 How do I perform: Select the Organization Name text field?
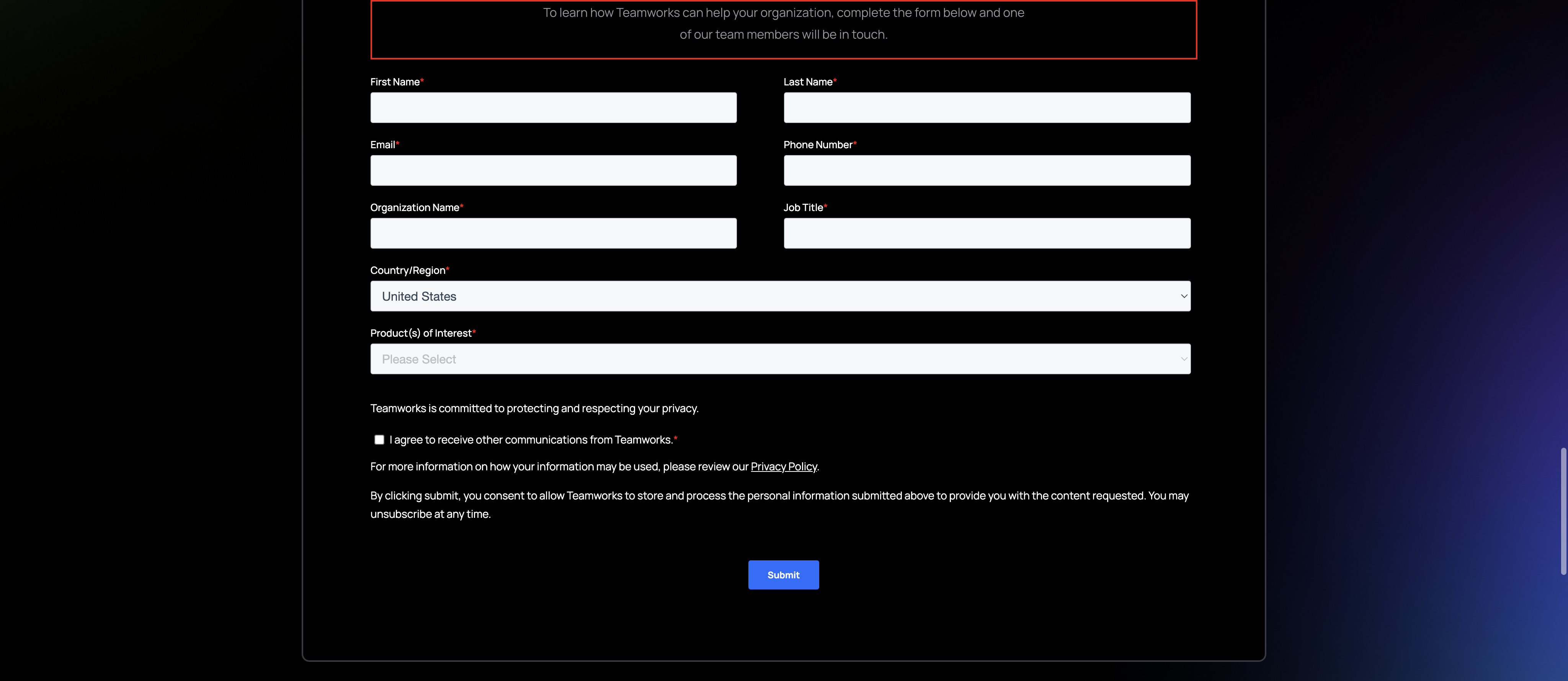point(553,233)
